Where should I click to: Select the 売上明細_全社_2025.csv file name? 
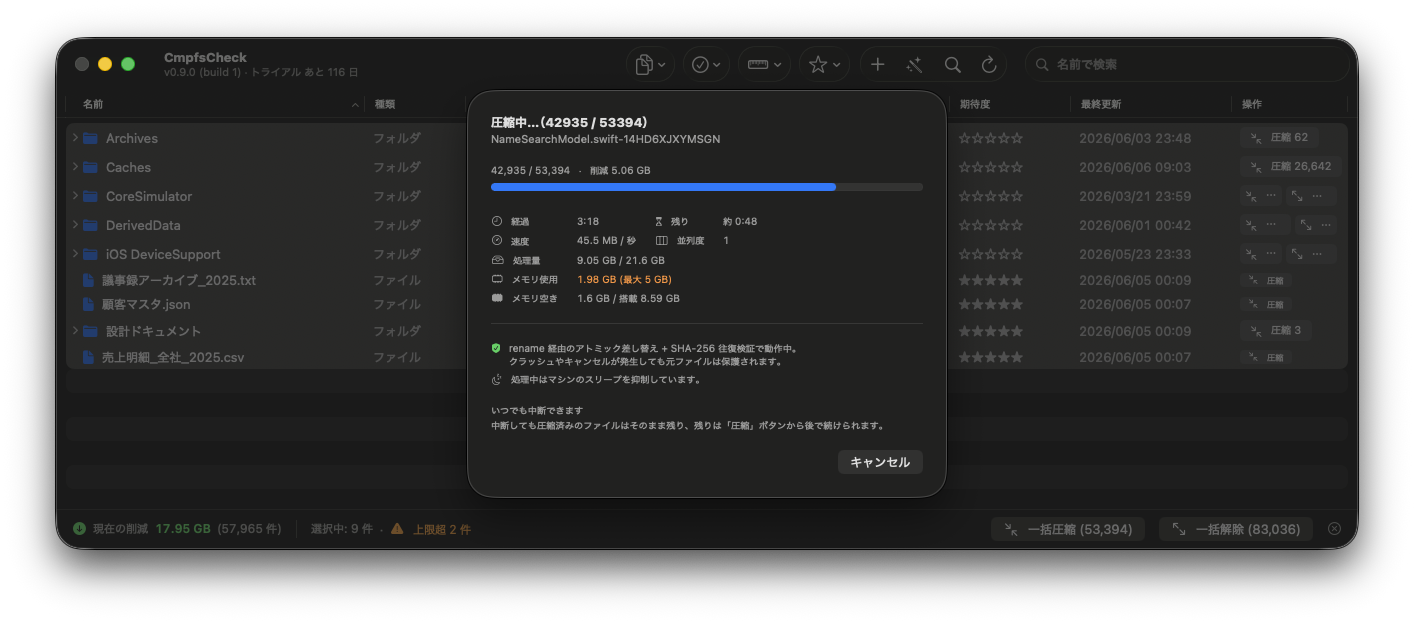pos(173,357)
